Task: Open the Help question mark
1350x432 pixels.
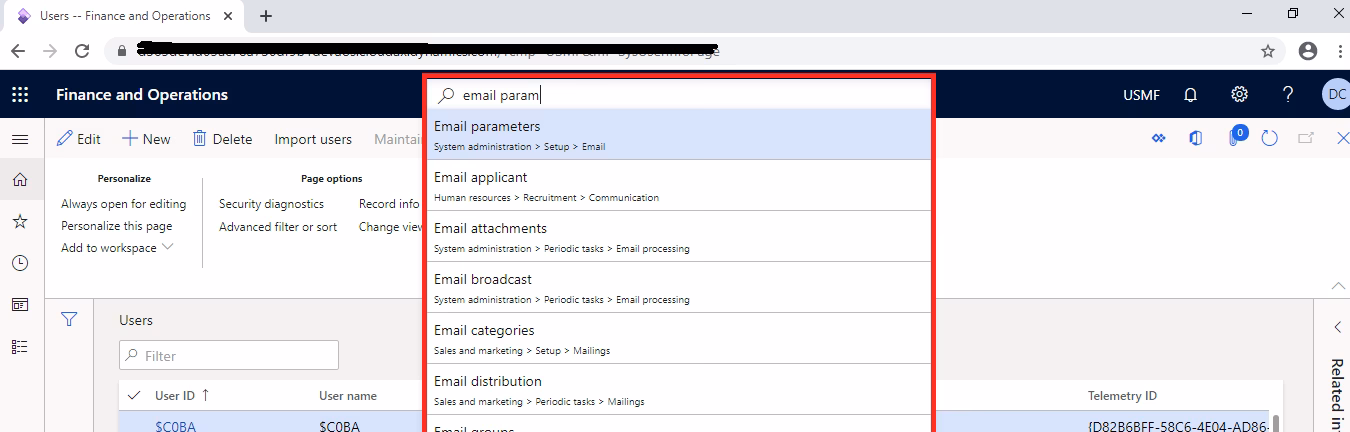Action: coord(1288,94)
